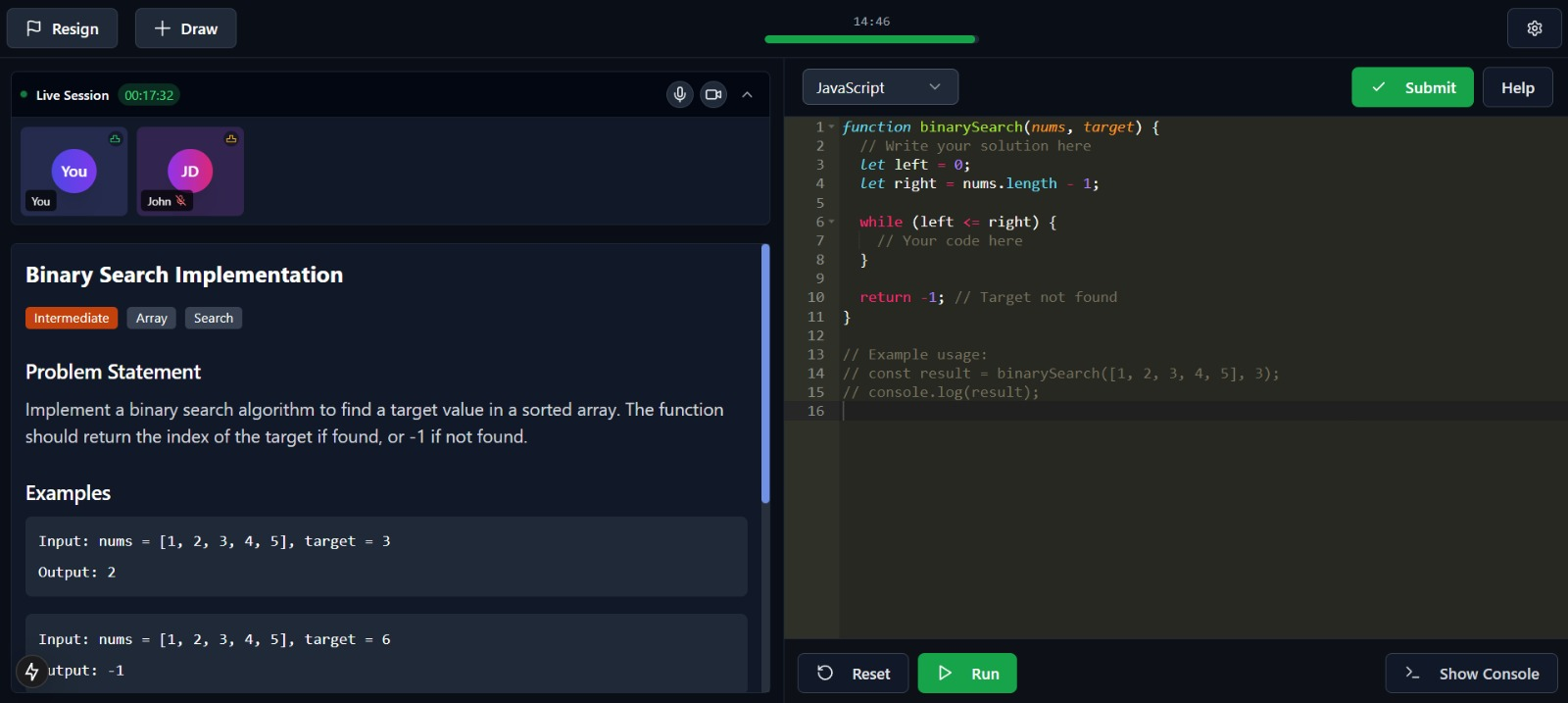Click the "function binarySearch" declaration line
1568x703 pixels.
coord(1001,127)
